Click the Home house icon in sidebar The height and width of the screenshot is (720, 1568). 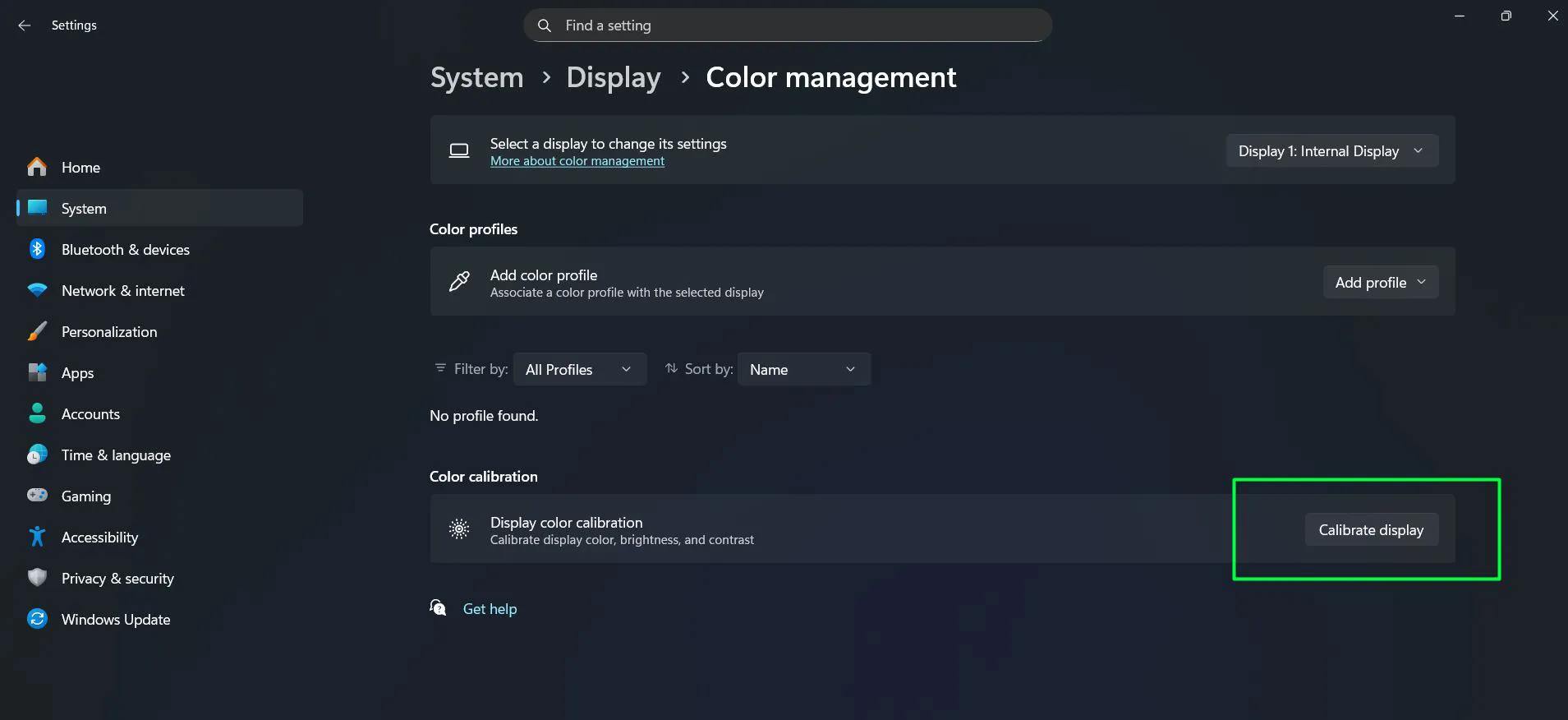37,167
